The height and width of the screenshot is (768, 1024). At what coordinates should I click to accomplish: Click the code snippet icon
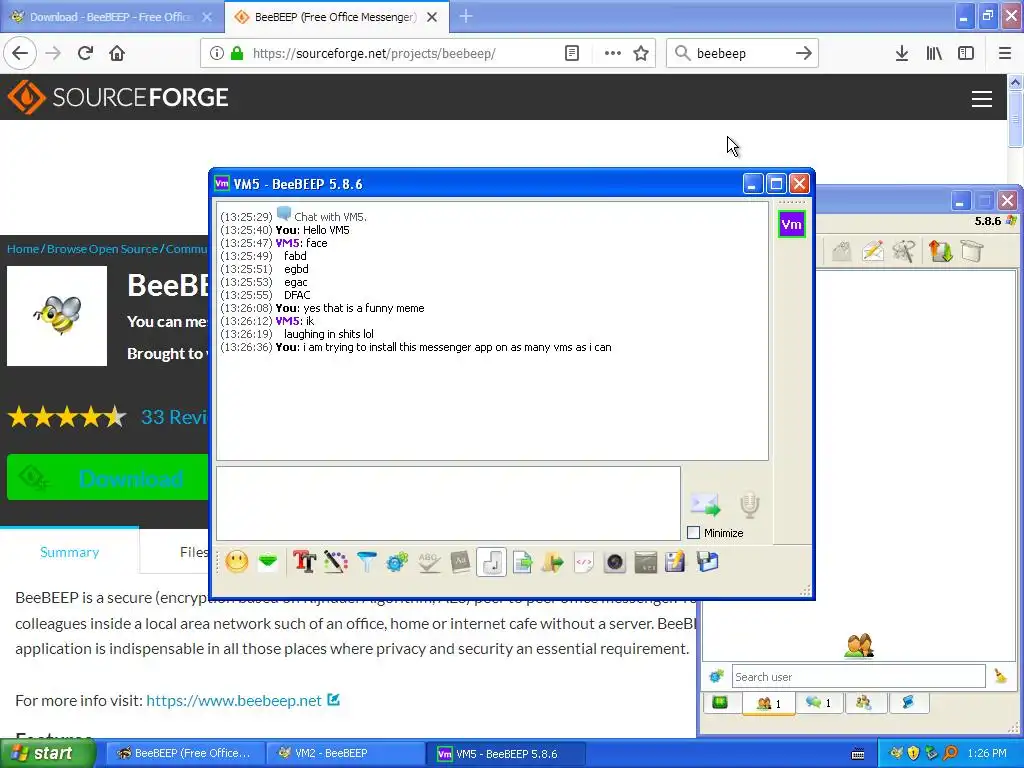tap(584, 562)
